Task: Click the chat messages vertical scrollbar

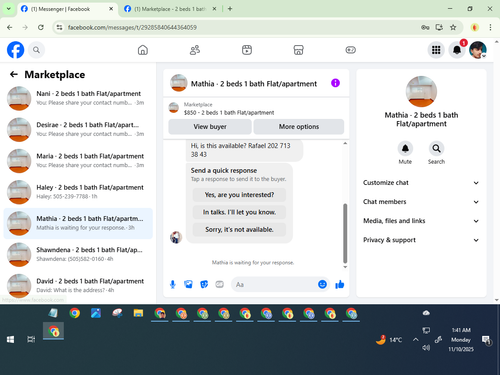Action: point(345,233)
